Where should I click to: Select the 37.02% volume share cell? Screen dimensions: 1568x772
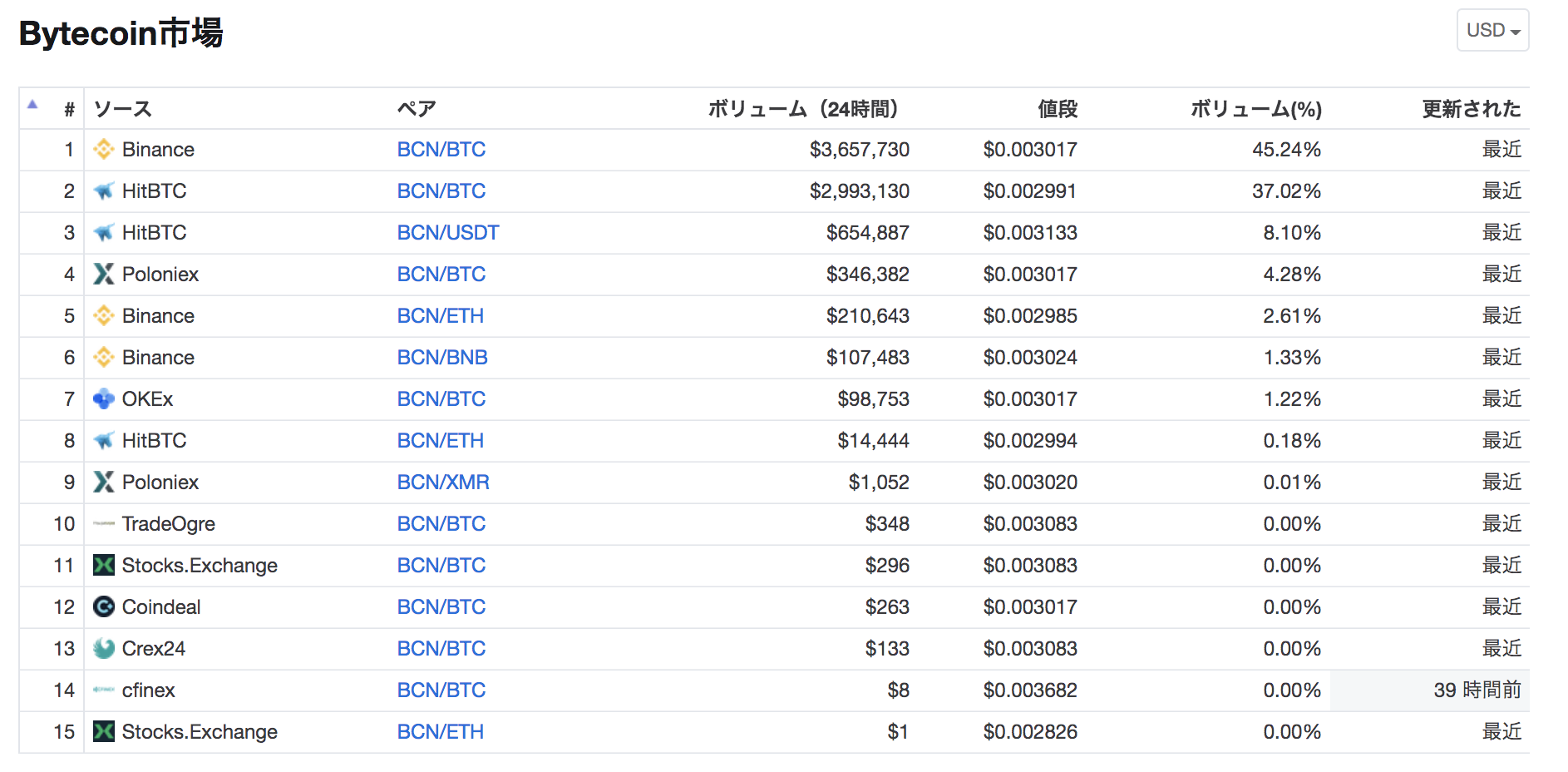point(1287,191)
